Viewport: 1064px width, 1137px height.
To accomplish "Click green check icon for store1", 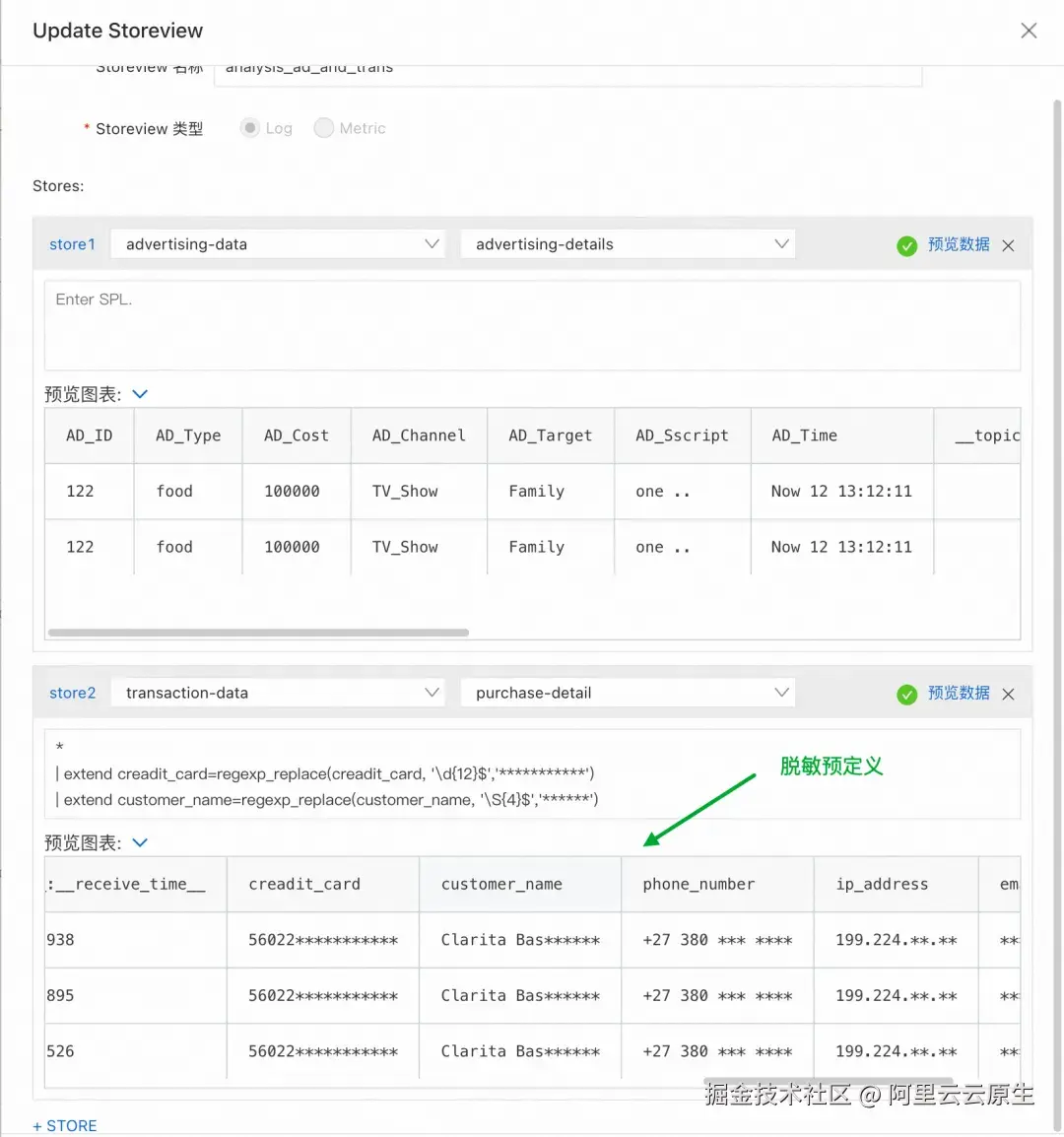I will pyautogui.click(x=906, y=245).
